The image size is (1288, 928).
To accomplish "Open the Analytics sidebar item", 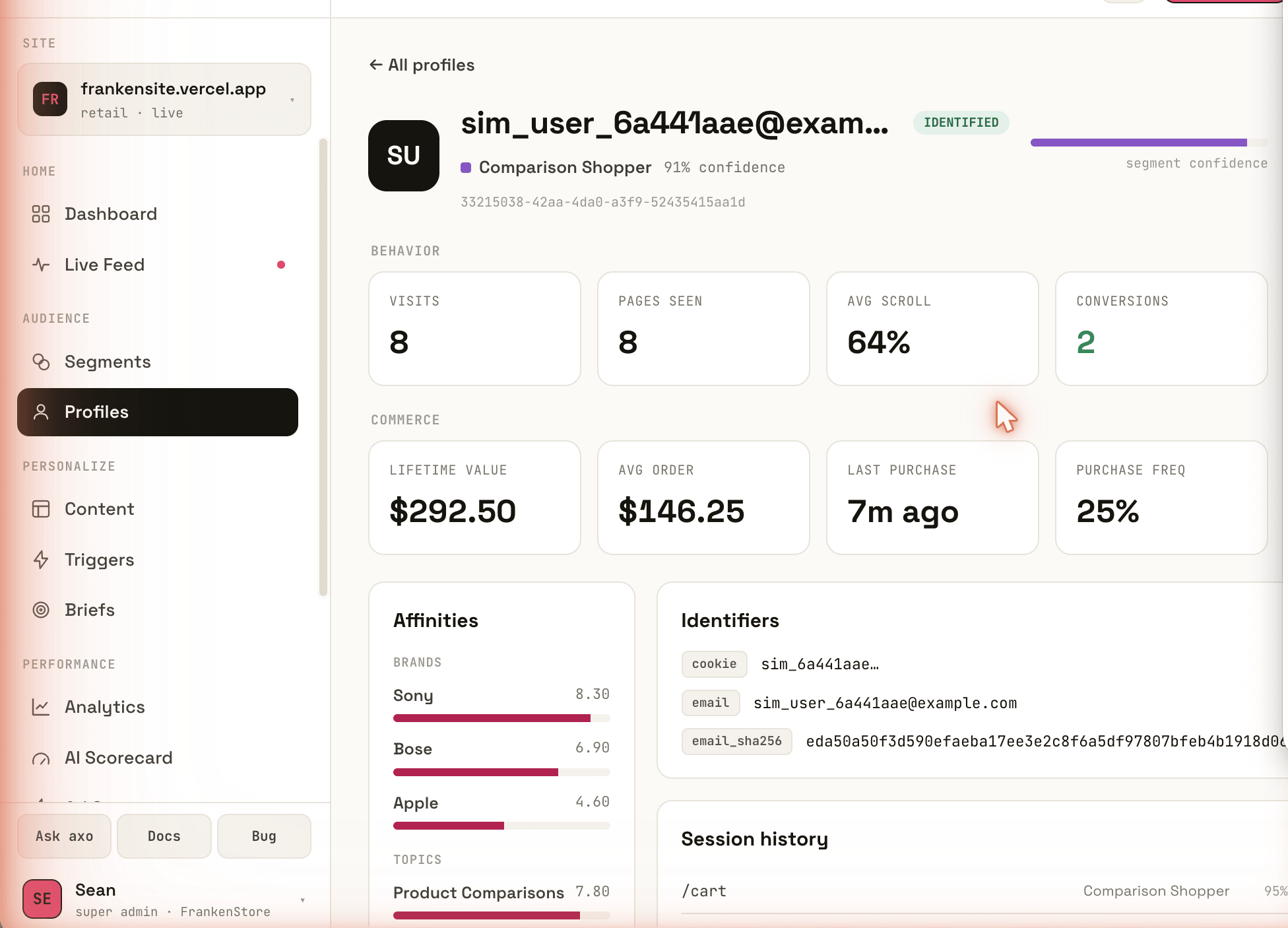I will 158,707.
